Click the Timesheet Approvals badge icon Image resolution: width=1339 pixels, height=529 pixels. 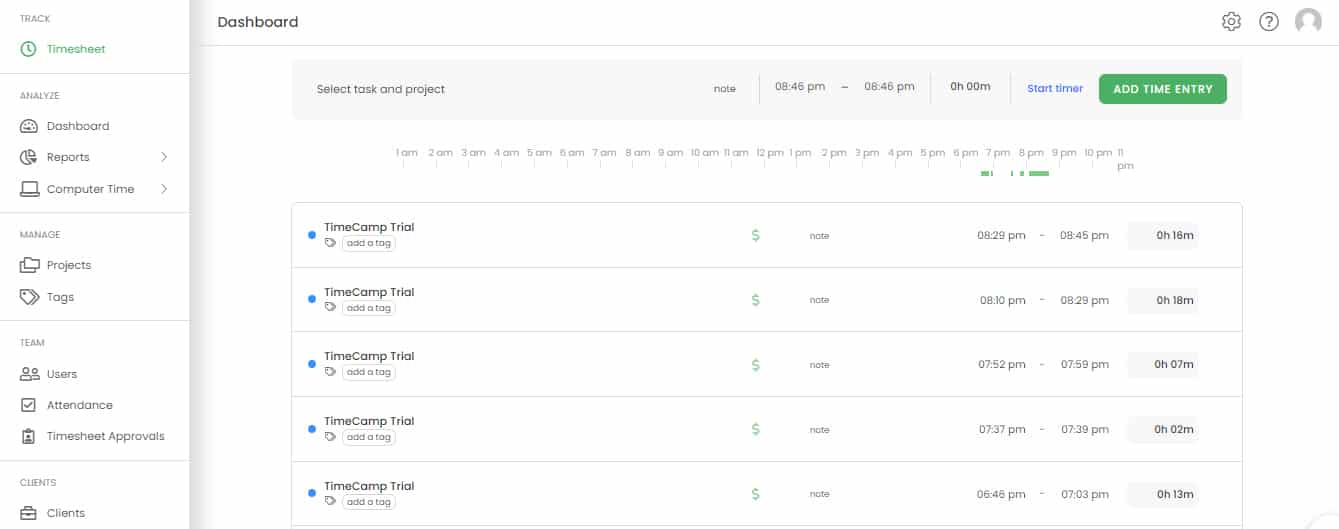29,436
